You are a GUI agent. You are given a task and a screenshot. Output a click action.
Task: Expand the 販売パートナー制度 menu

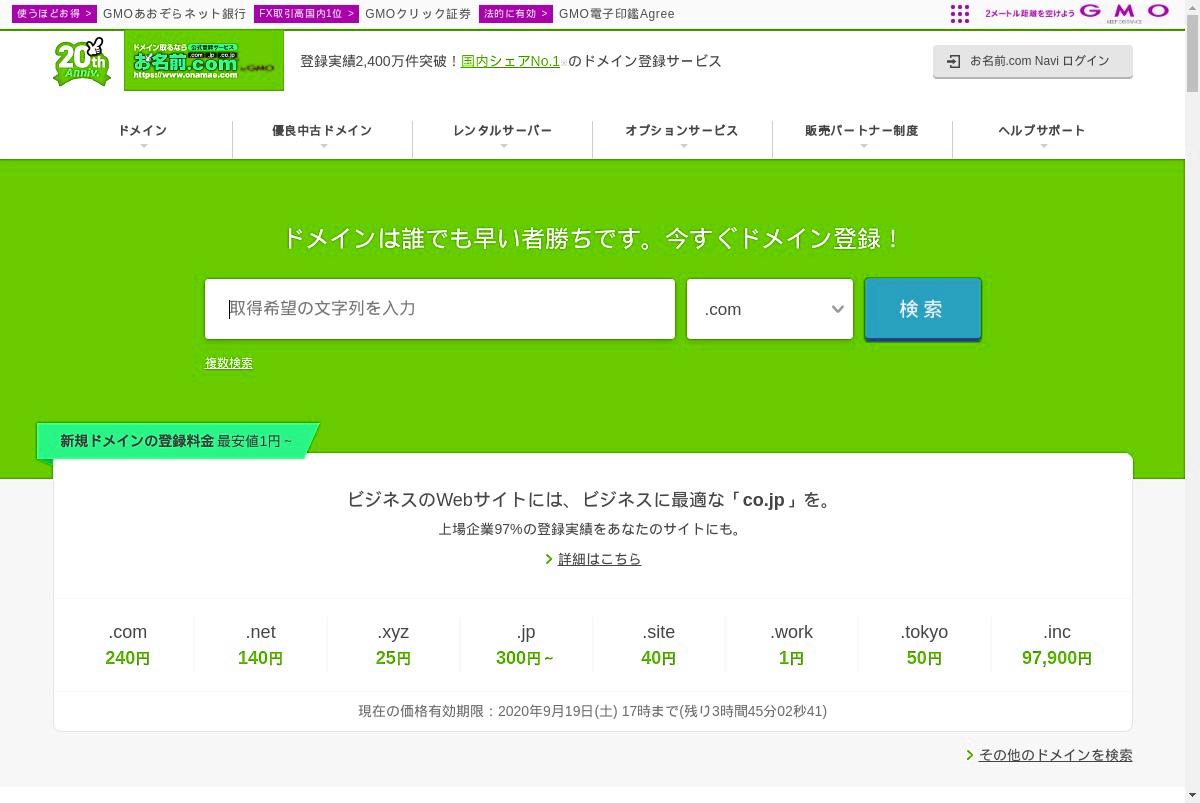pos(862,134)
